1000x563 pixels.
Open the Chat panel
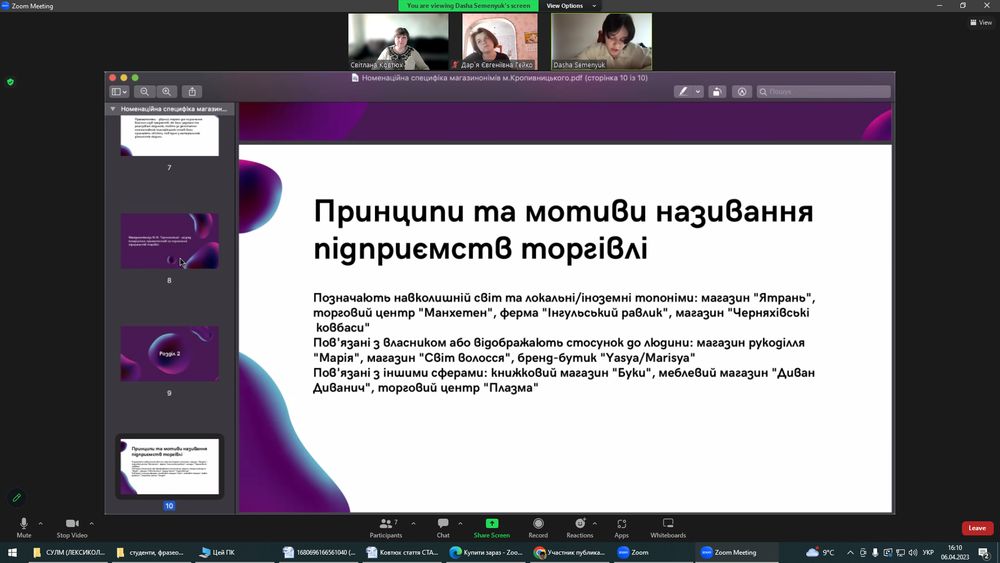[443, 527]
